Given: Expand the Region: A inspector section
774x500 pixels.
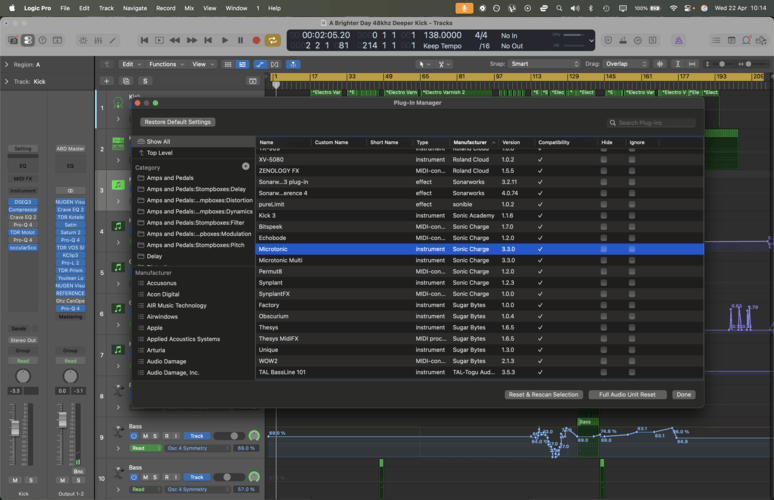Looking at the screenshot, I should point(6,64).
